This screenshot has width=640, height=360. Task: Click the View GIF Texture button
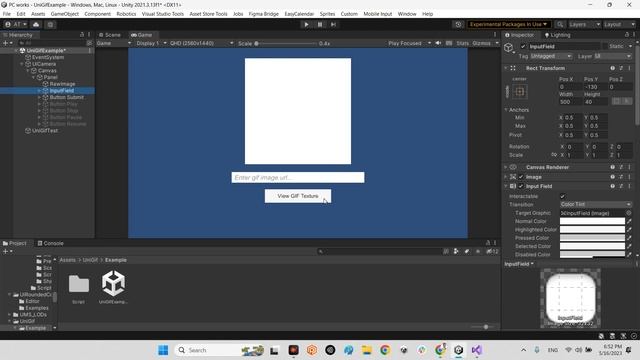[x=298, y=196]
